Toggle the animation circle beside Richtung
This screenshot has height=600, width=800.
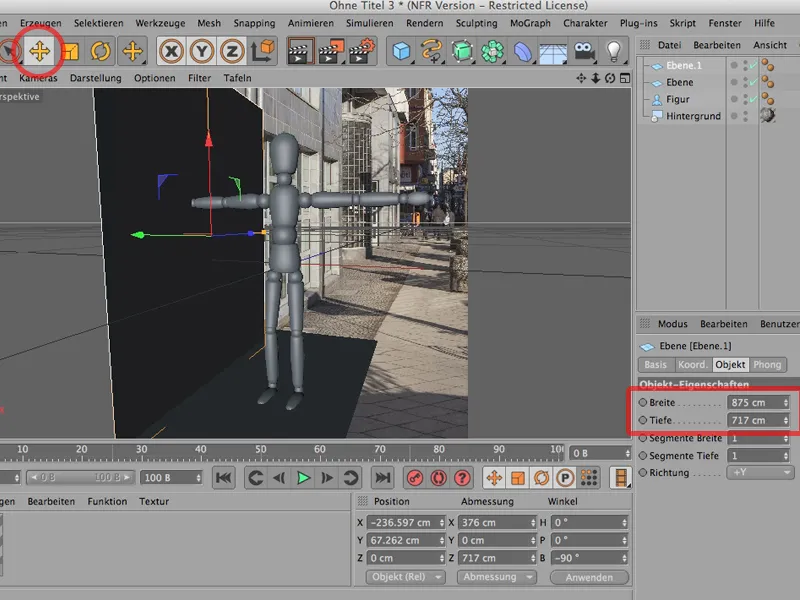[x=643, y=472]
